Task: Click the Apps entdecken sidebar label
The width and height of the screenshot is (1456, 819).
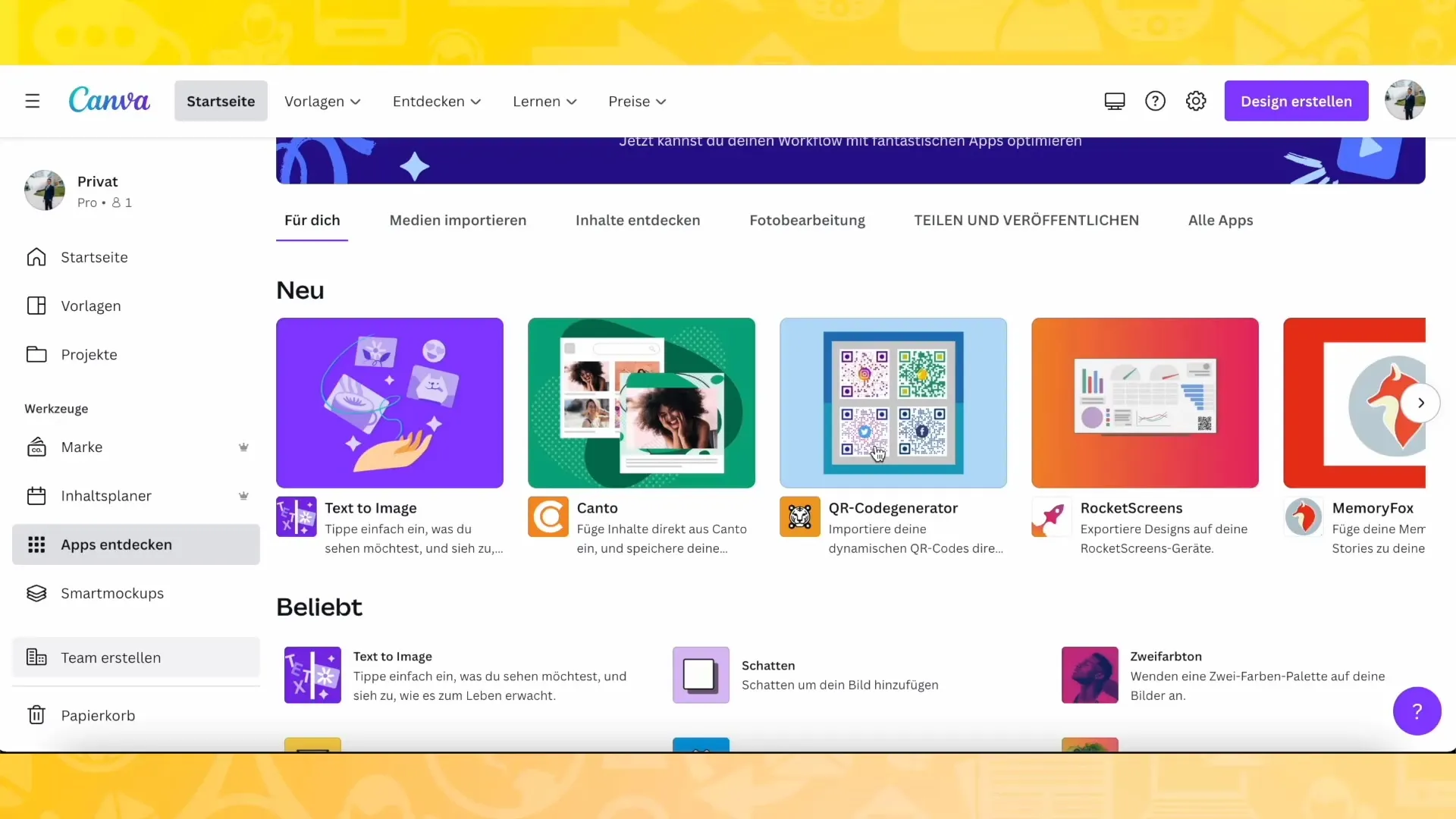Action: (x=116, y=544)
